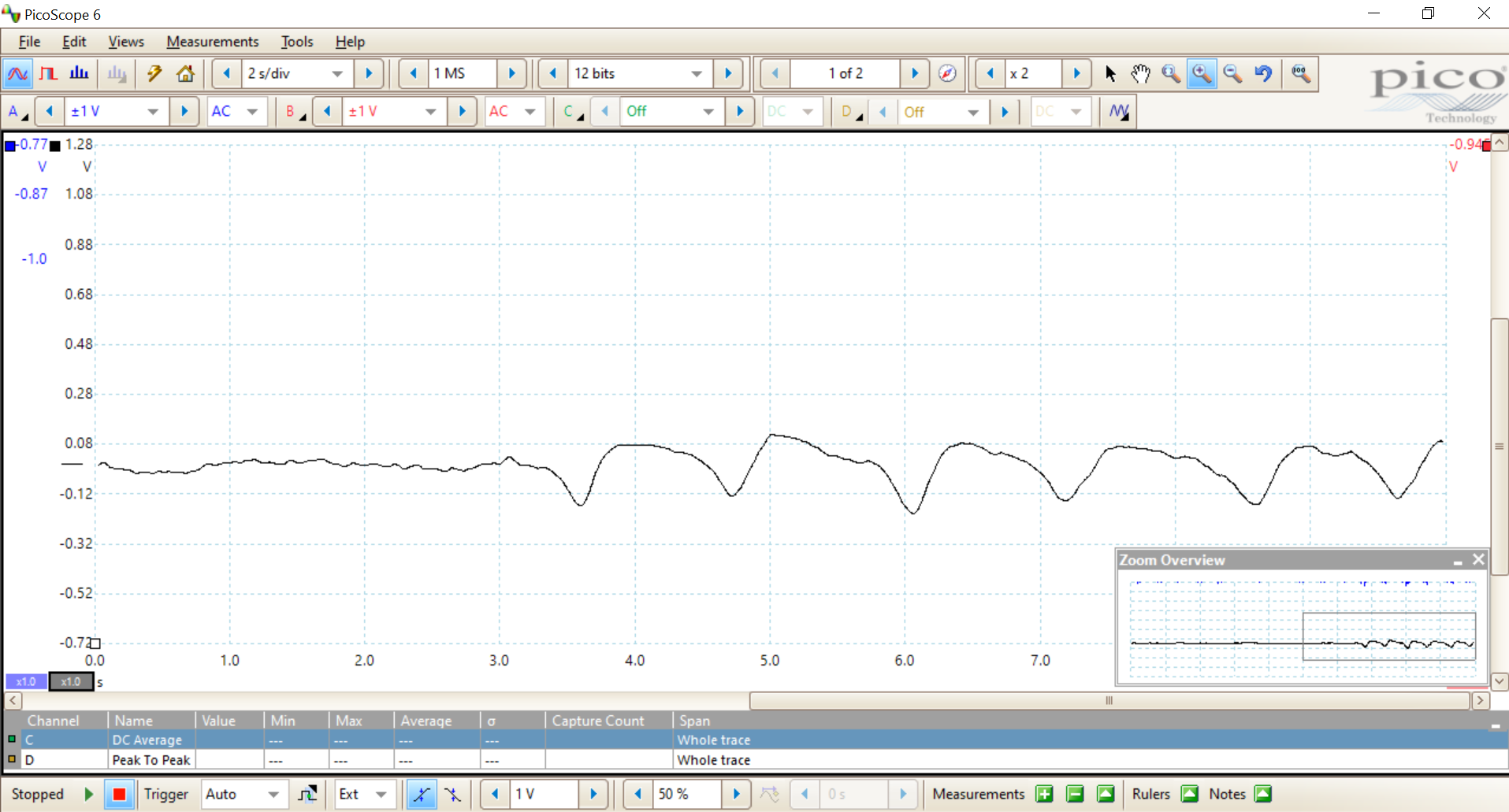Open the Edit menu

(x=74, y=42)
